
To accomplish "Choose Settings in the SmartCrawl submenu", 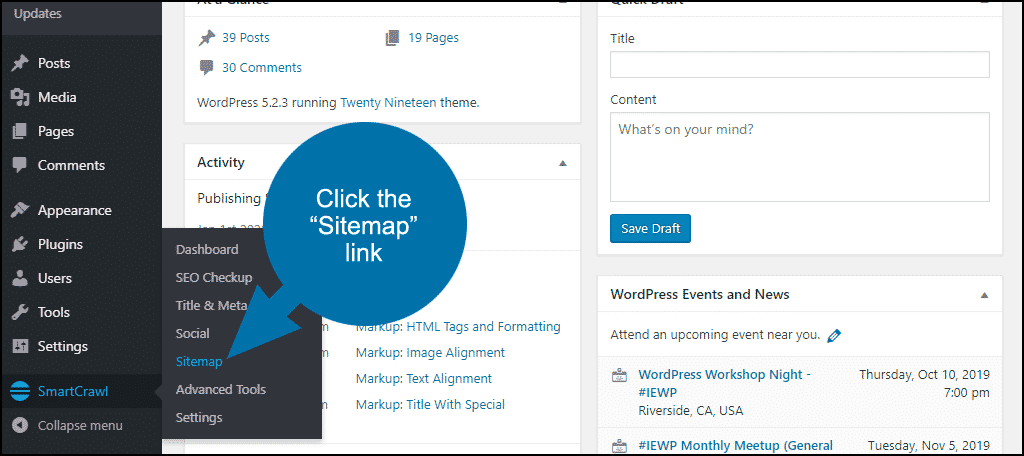I will 199,417.
